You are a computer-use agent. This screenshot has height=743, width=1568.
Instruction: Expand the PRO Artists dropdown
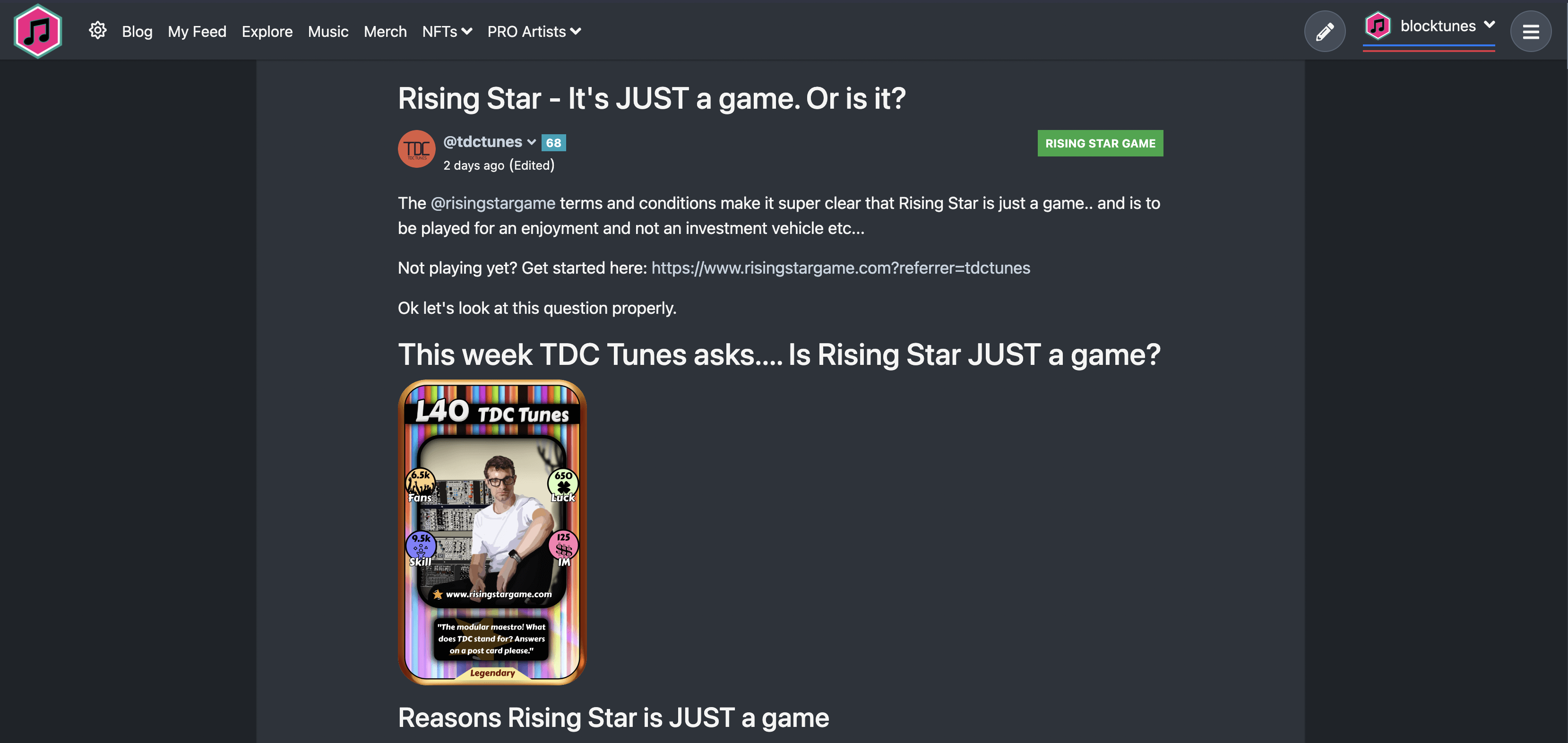coord(534,32)
